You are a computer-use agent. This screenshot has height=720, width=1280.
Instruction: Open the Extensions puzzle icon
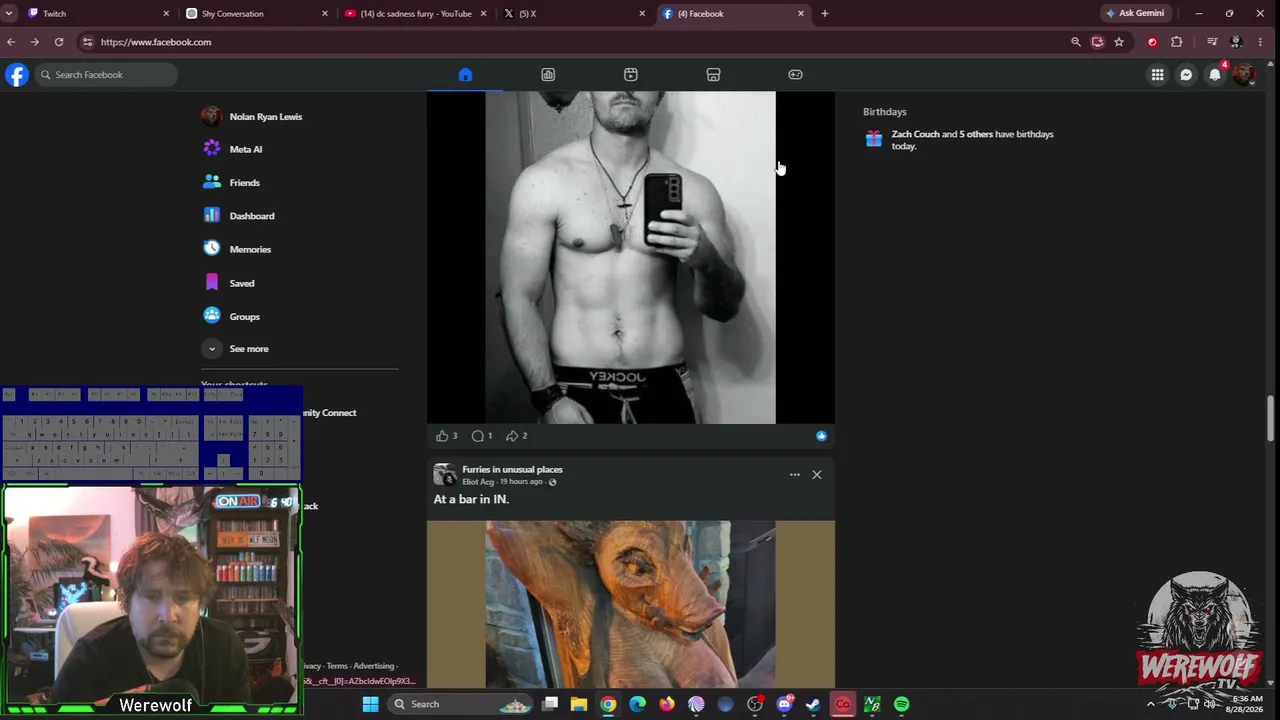click(x=1176, y=42)
